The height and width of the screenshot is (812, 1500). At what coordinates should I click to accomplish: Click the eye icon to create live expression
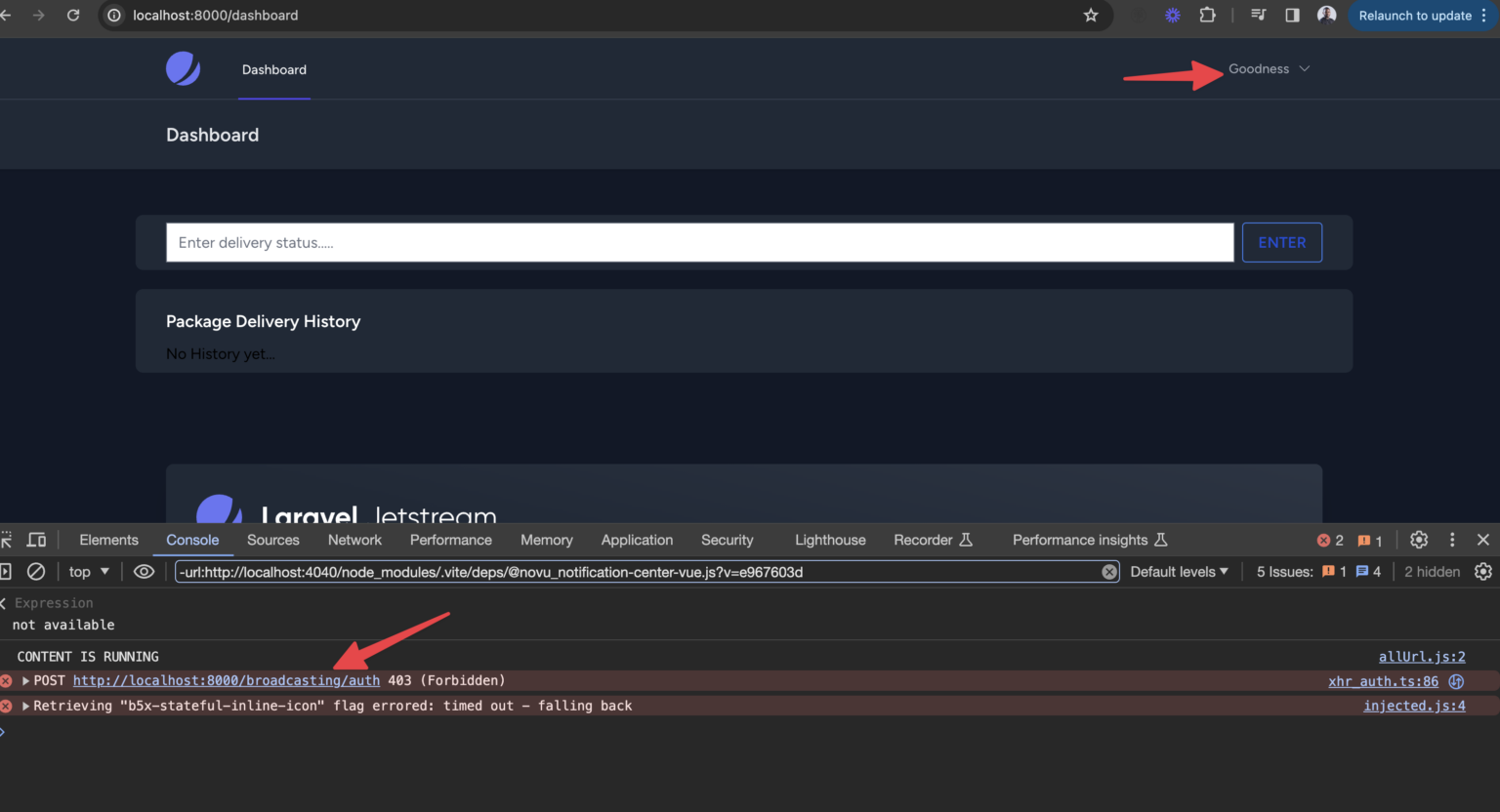point(144,571)
